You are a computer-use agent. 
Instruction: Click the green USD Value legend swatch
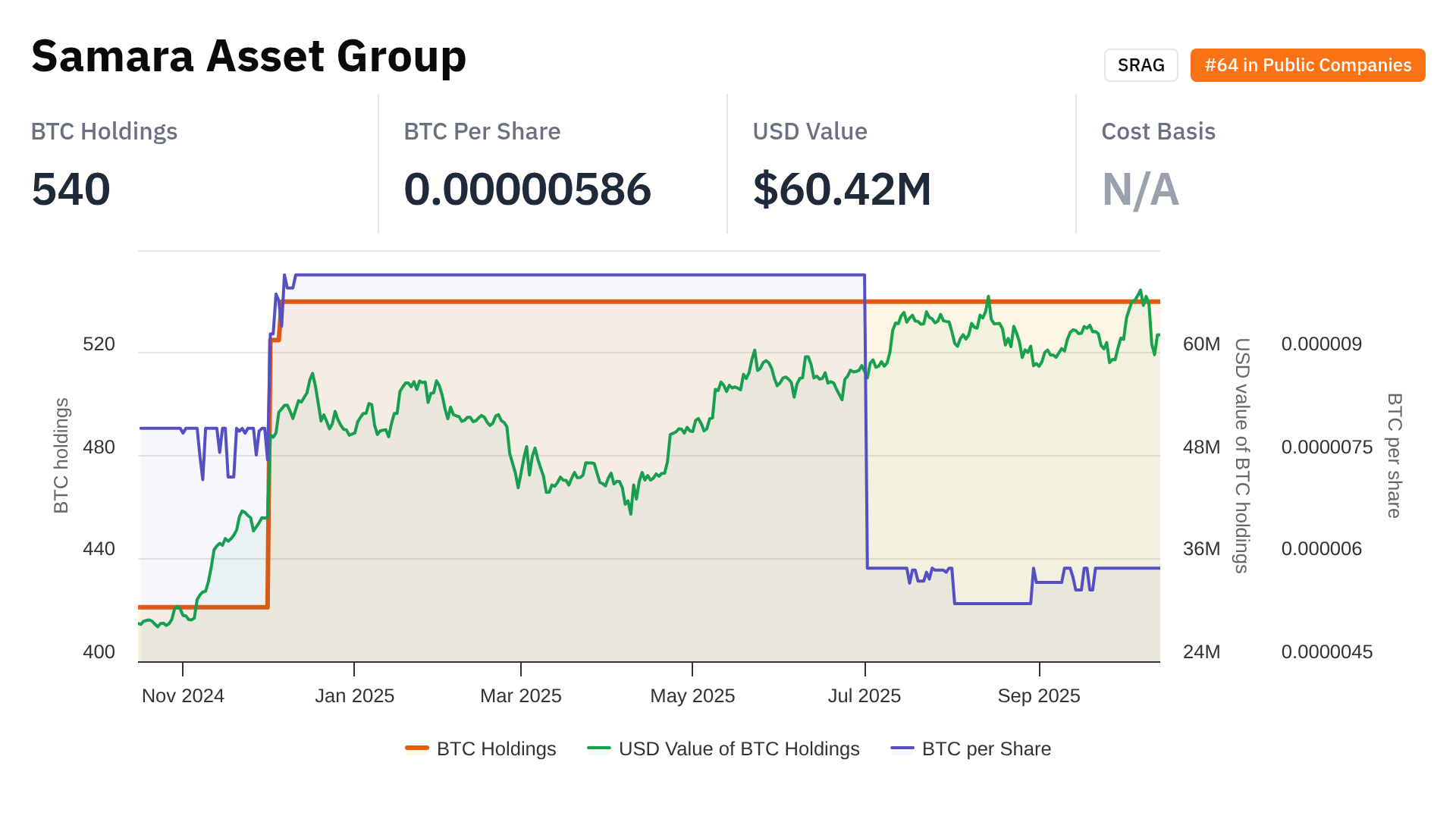point(599,748)
